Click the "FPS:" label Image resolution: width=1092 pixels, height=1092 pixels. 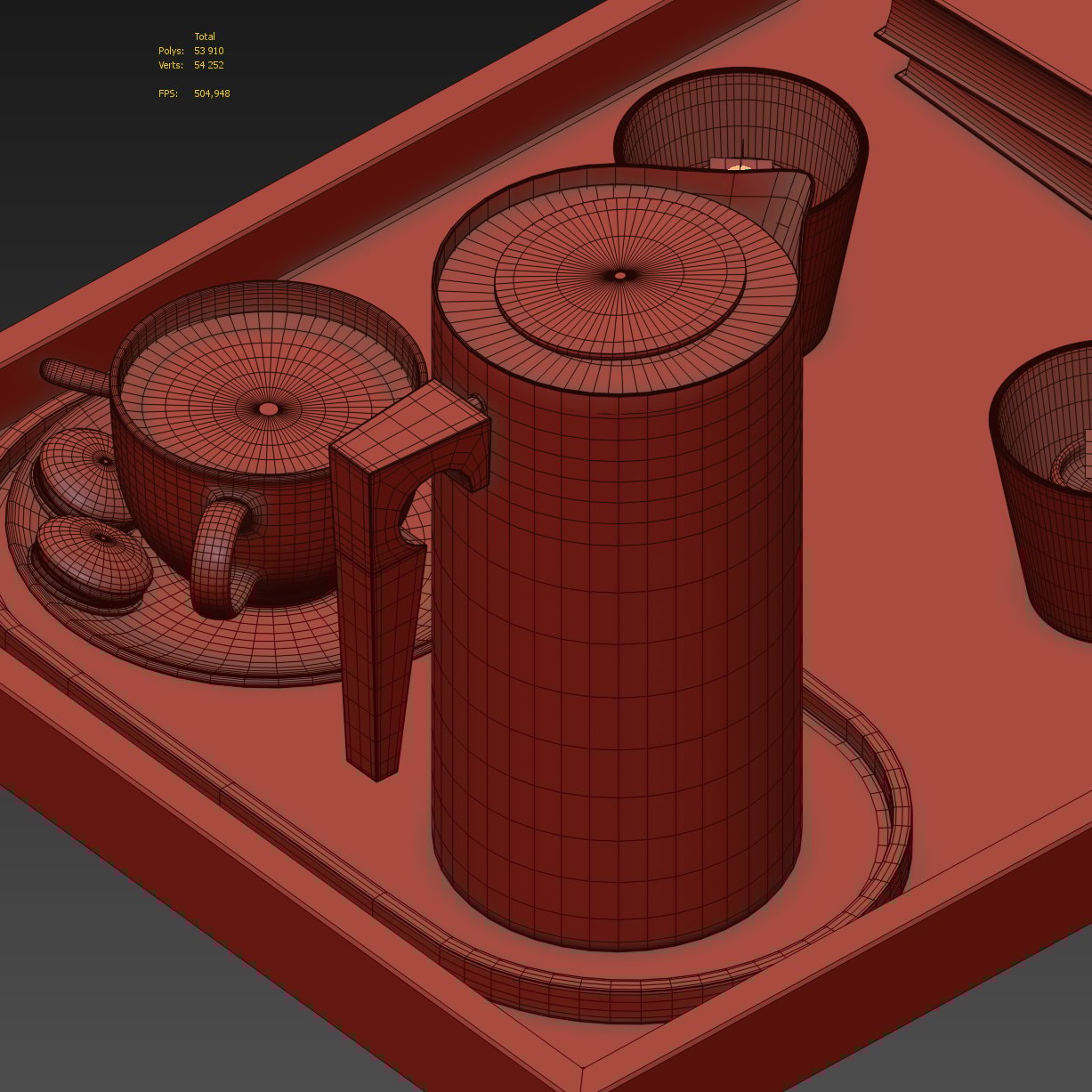[x=168, y=93]
